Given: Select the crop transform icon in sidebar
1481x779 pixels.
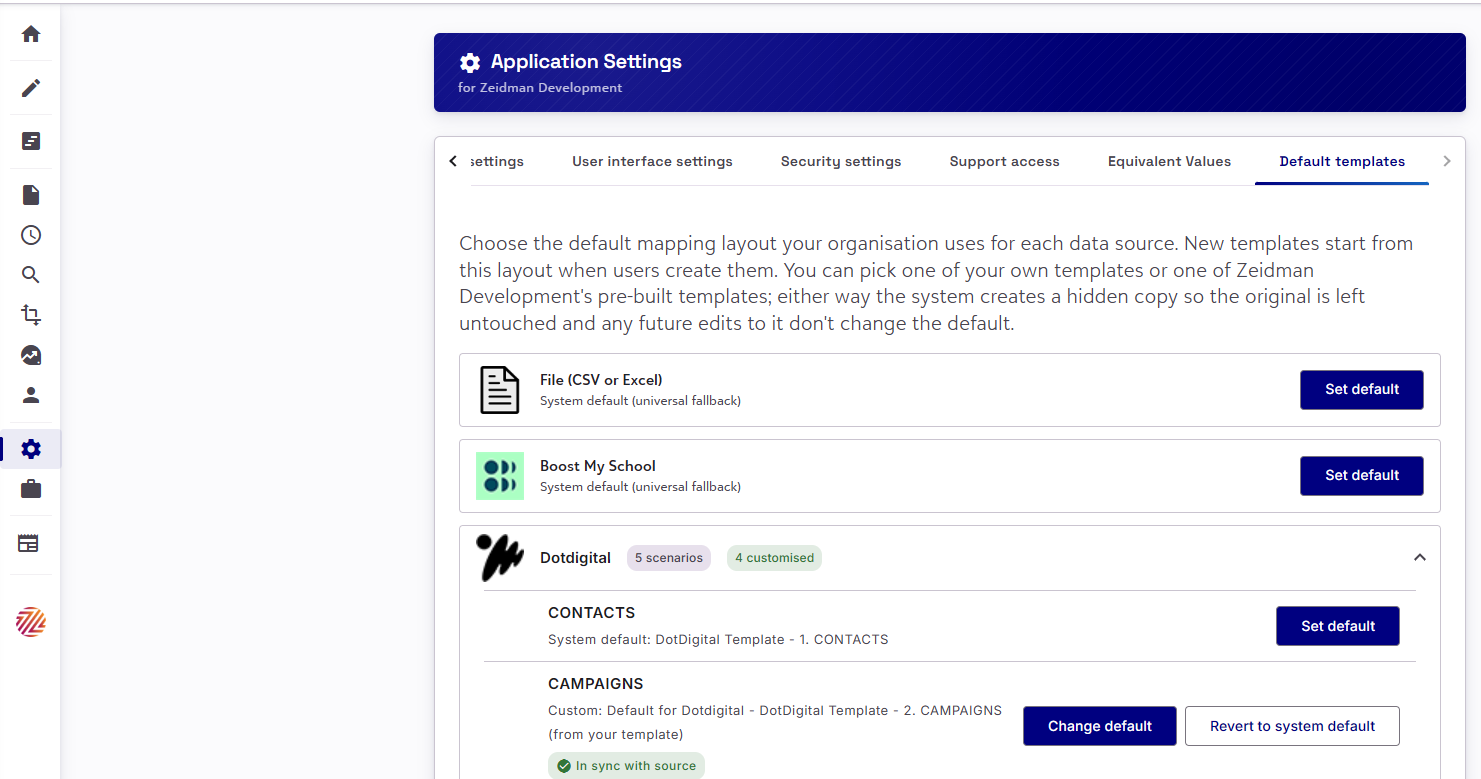Looking at the screenshot, I should coord(31,315).
